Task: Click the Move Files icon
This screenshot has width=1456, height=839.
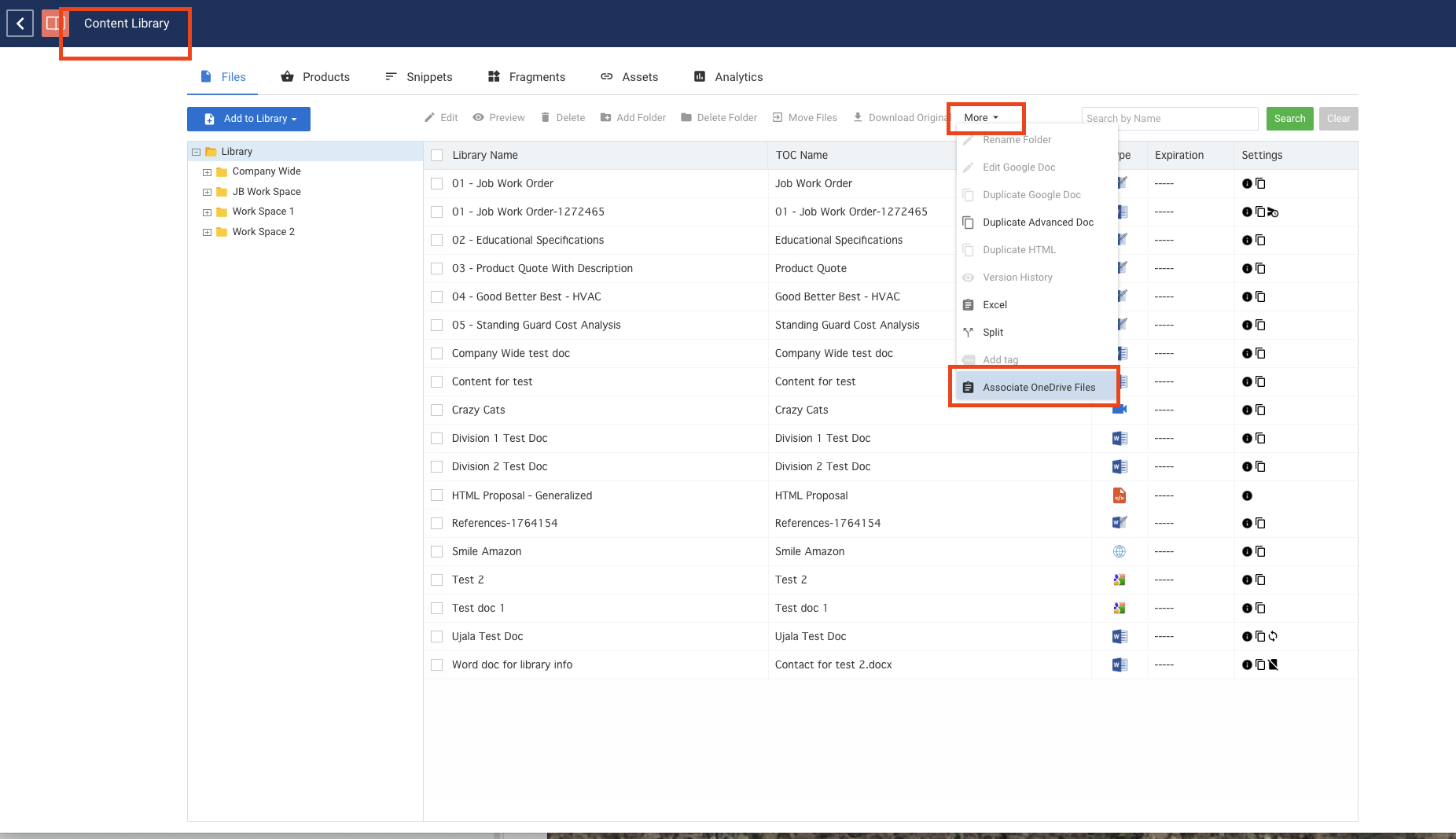Action: (778, 117)
